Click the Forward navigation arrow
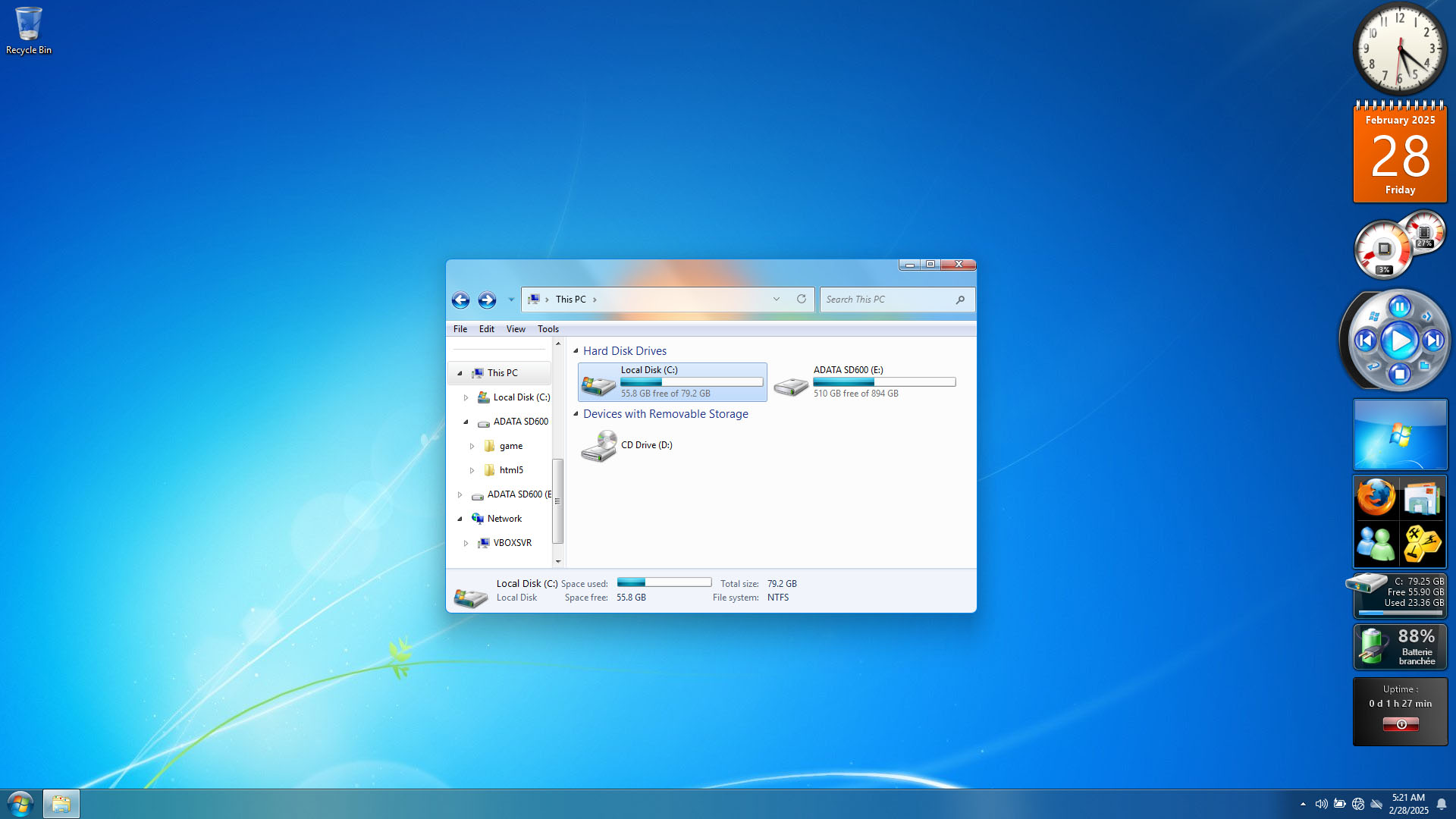Viewport: 1456px width, 819px height. click(x=487, y=300)
